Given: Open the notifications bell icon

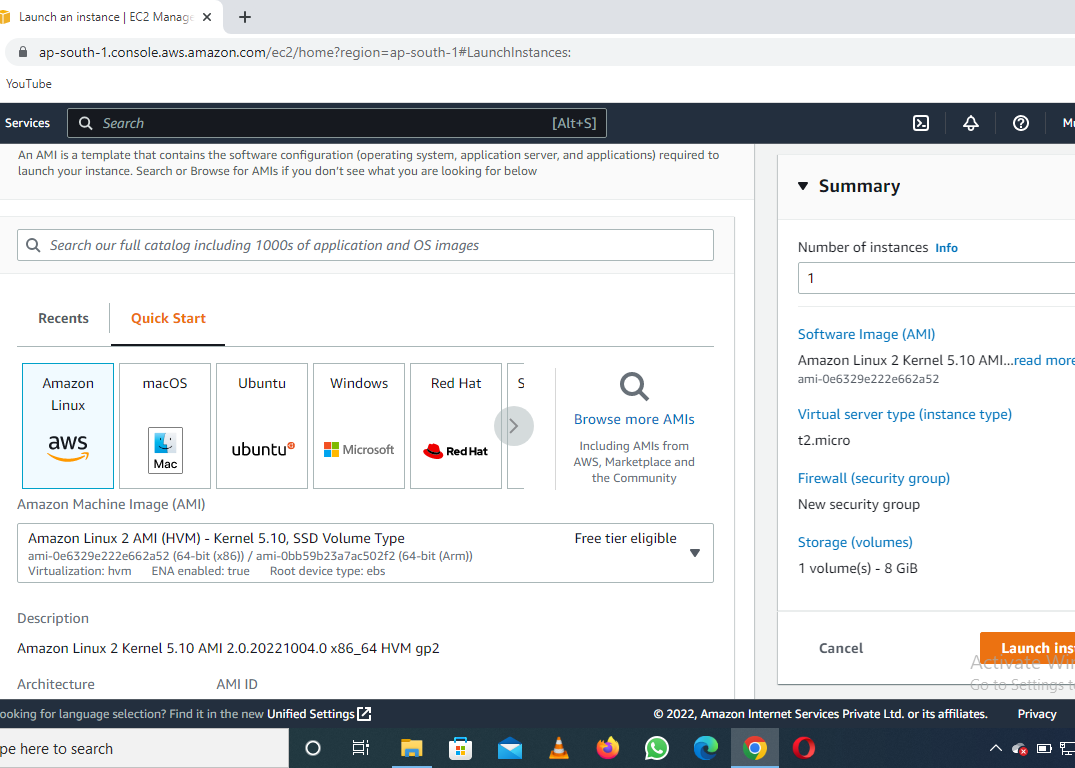Looking at the screenshot, I should [971, 123].
